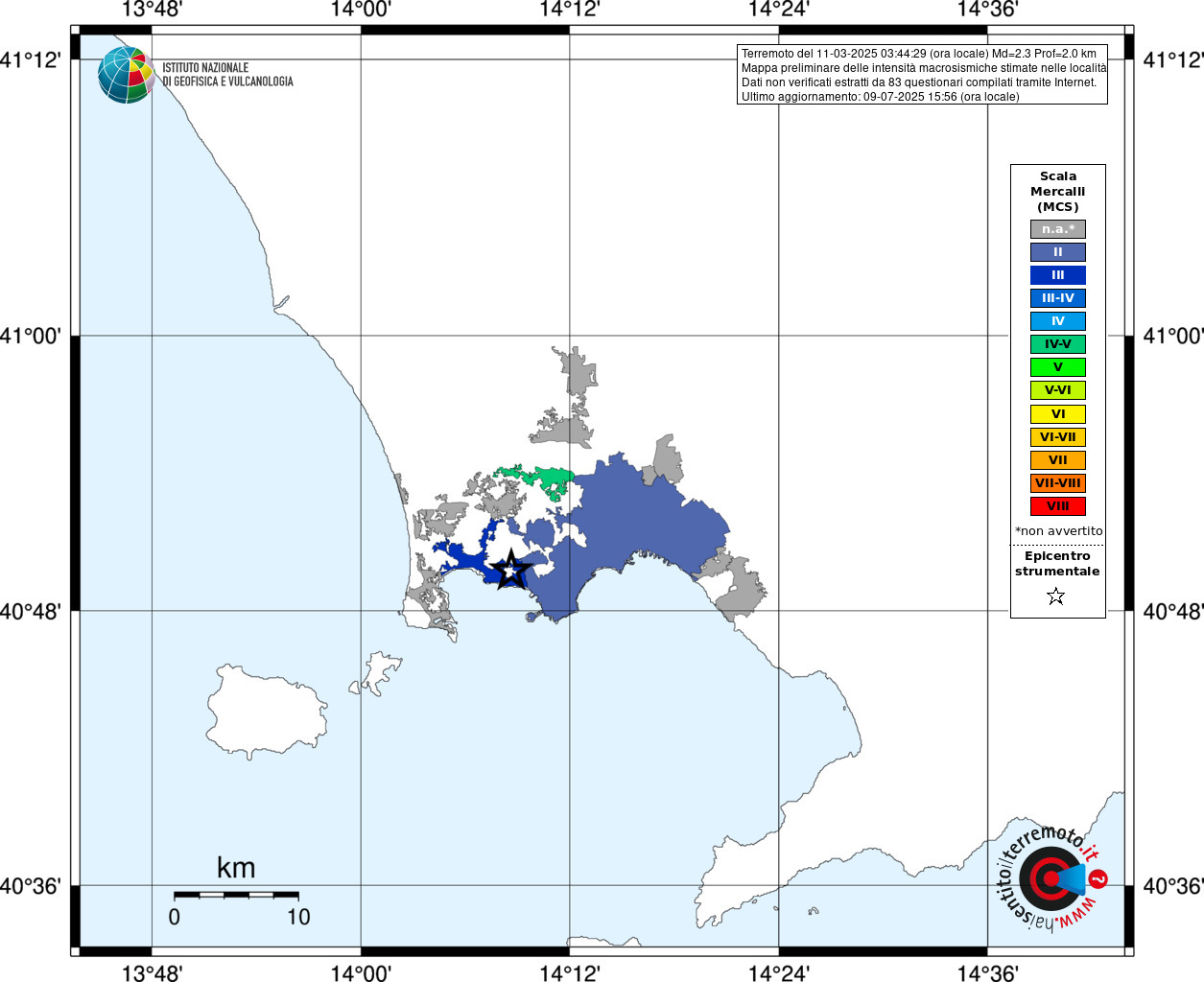Select the V bright green legend swatch
Image resolution: width=1204 pixels, height=982 pixels.
pyautogui.click(x=1058, y=367)
